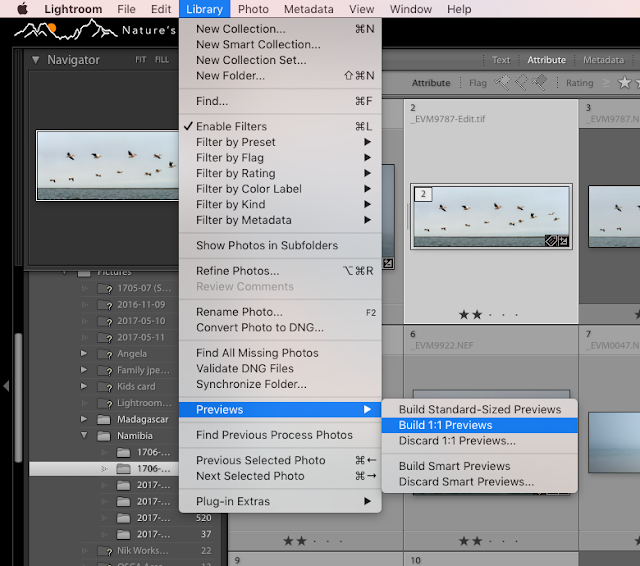The height and width of the screenshot is (566, 640).
Task: Switch to Attribute filter tab
Action: tap(546, 60)
